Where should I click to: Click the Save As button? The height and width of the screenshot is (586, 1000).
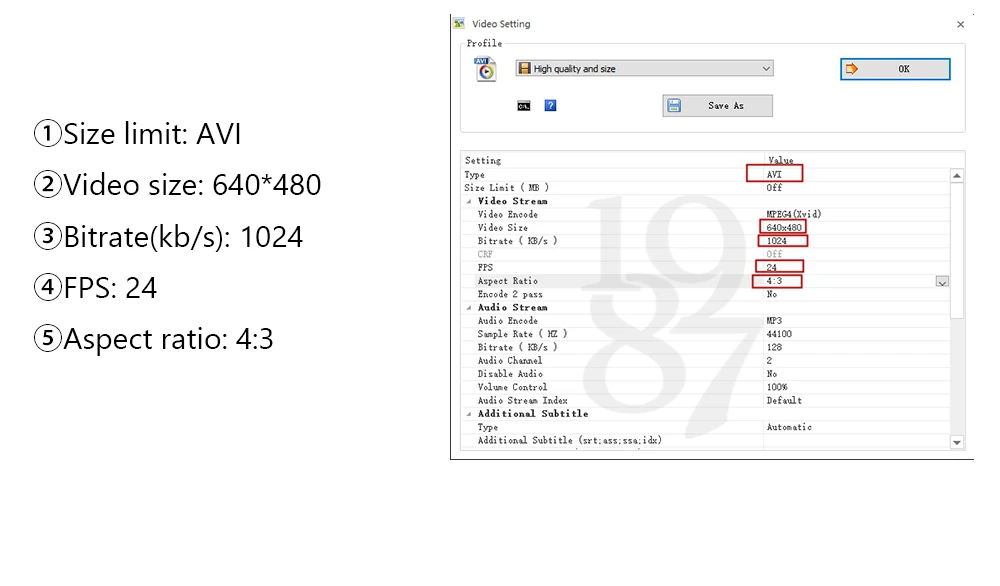pos(717,106)
